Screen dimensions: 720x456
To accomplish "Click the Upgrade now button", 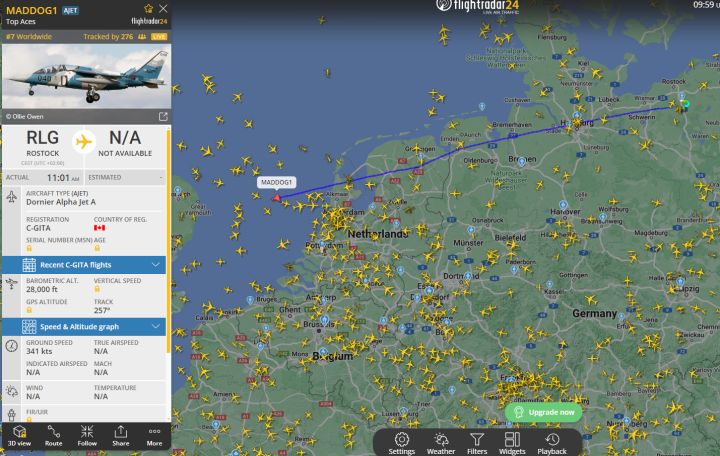I will [543, 412].
